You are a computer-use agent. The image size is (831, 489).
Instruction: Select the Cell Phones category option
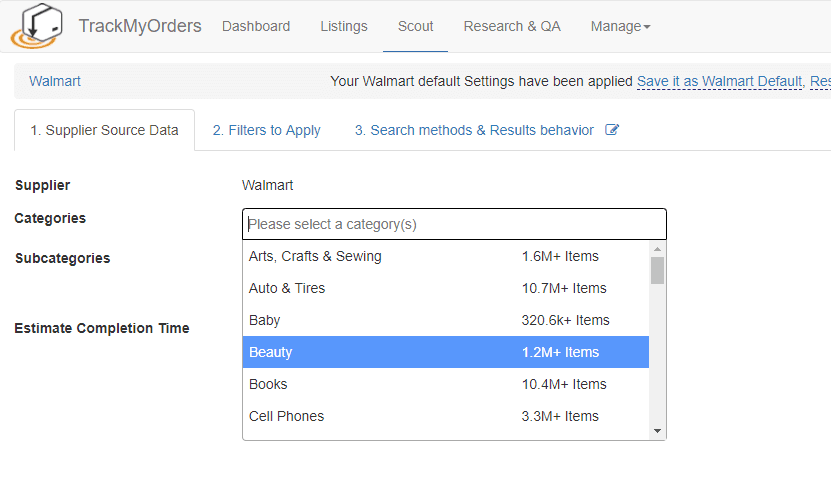click(x=446, y=416)
